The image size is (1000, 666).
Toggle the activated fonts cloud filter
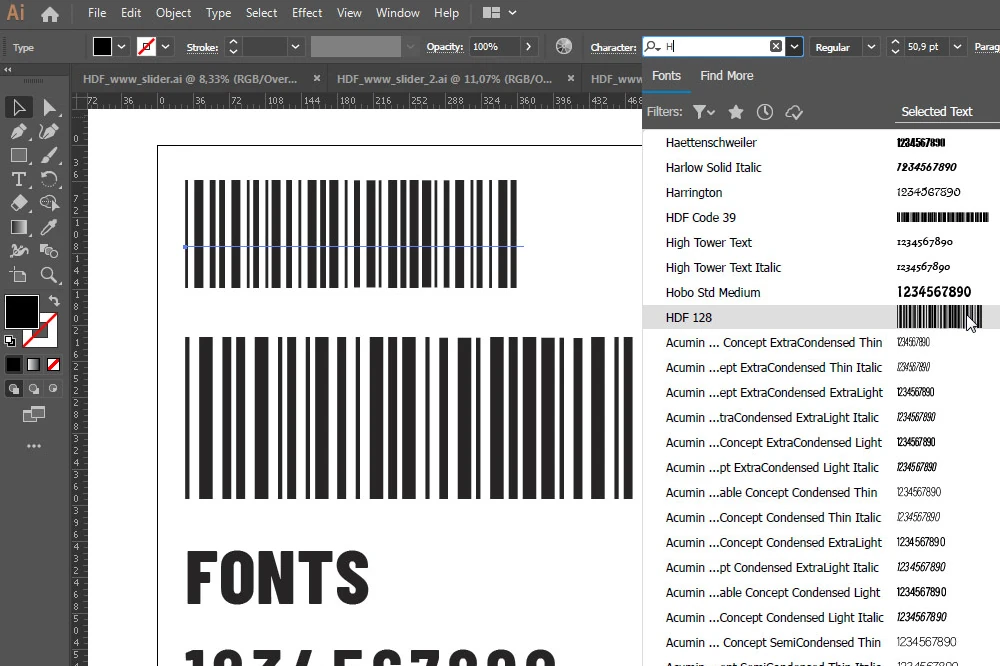(794, 112)
